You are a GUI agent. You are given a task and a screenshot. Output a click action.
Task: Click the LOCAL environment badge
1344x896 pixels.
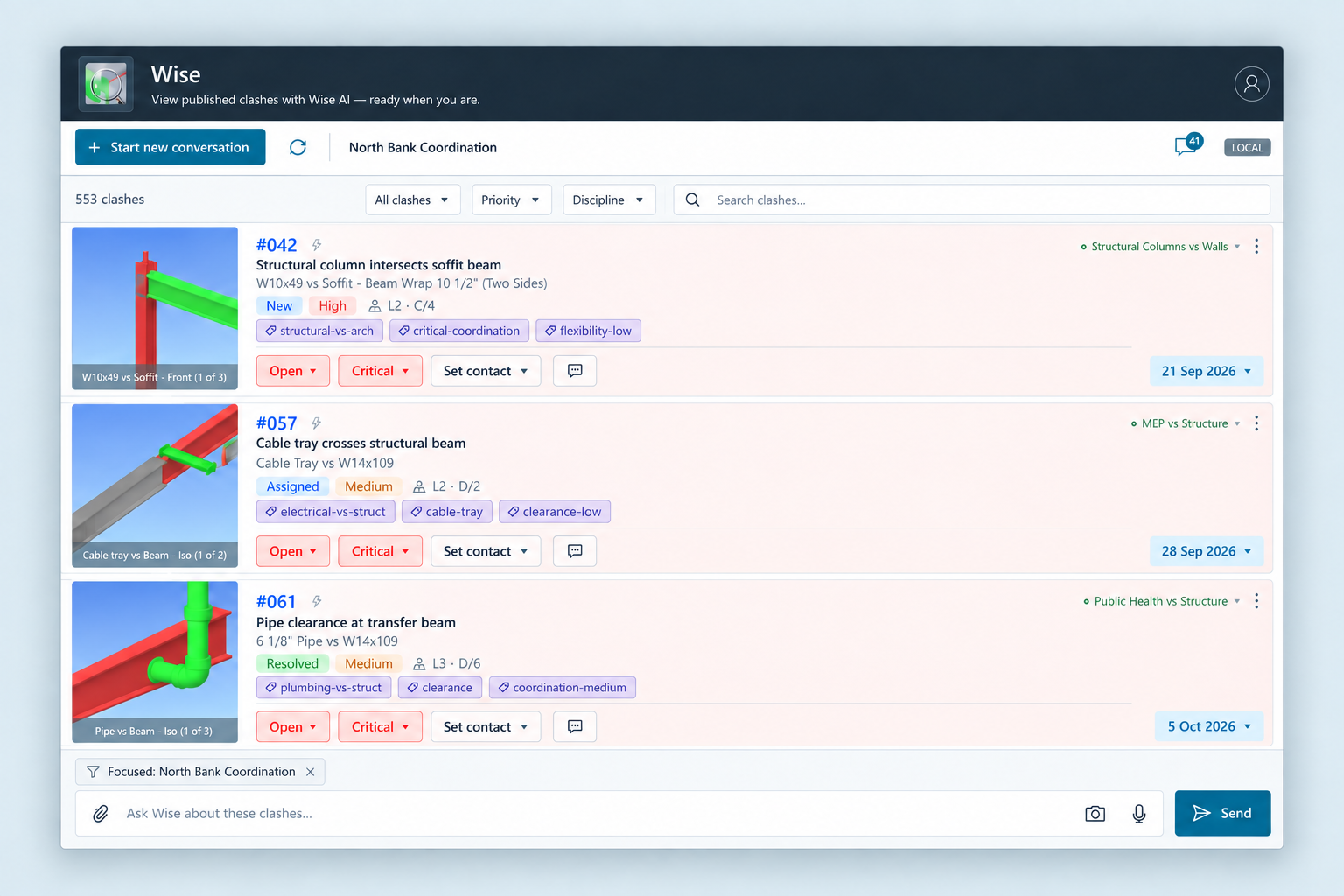click(x=1247, y=147)
